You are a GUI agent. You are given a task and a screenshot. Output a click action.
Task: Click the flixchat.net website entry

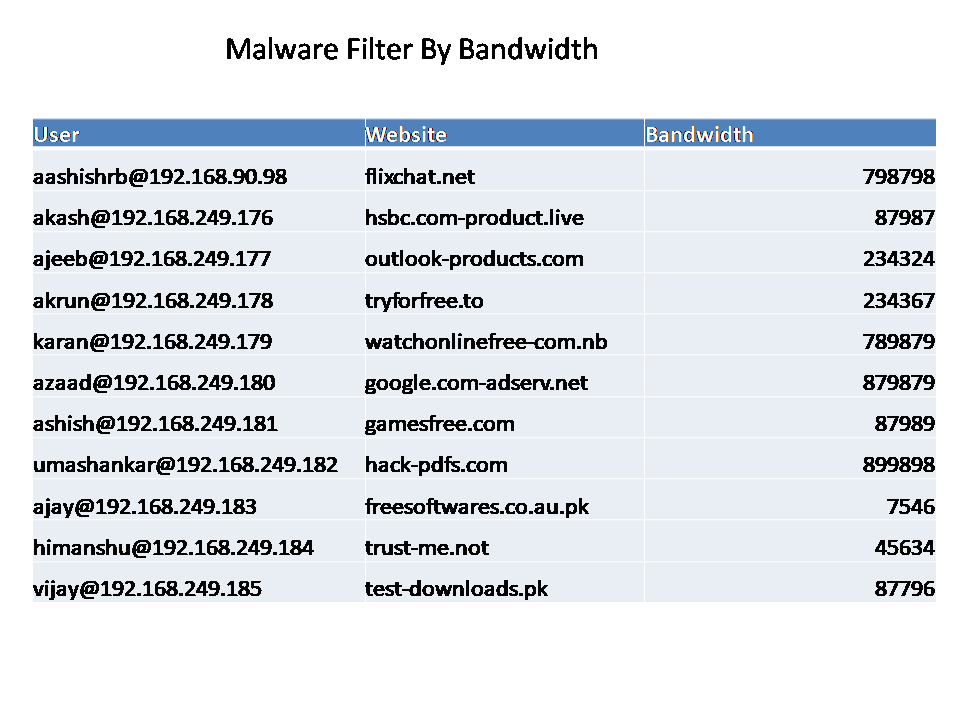[419, 177]
